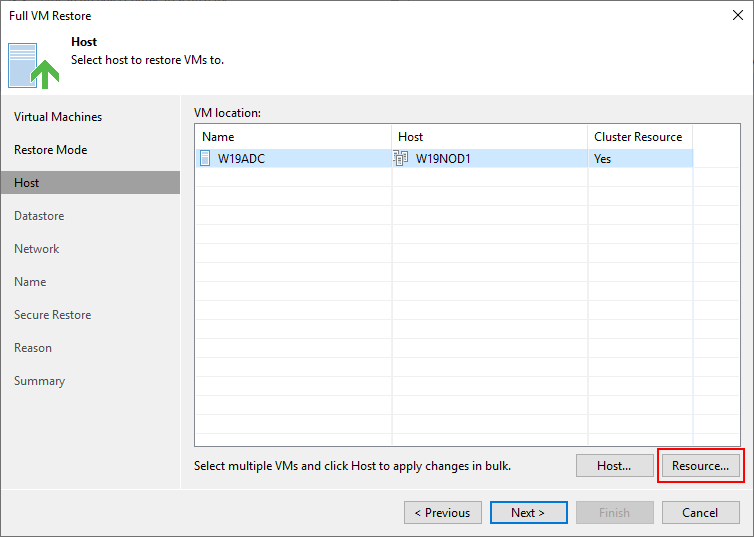The image size is (754, 537).
Task: Open the Network step
Action: click(37, 249)
